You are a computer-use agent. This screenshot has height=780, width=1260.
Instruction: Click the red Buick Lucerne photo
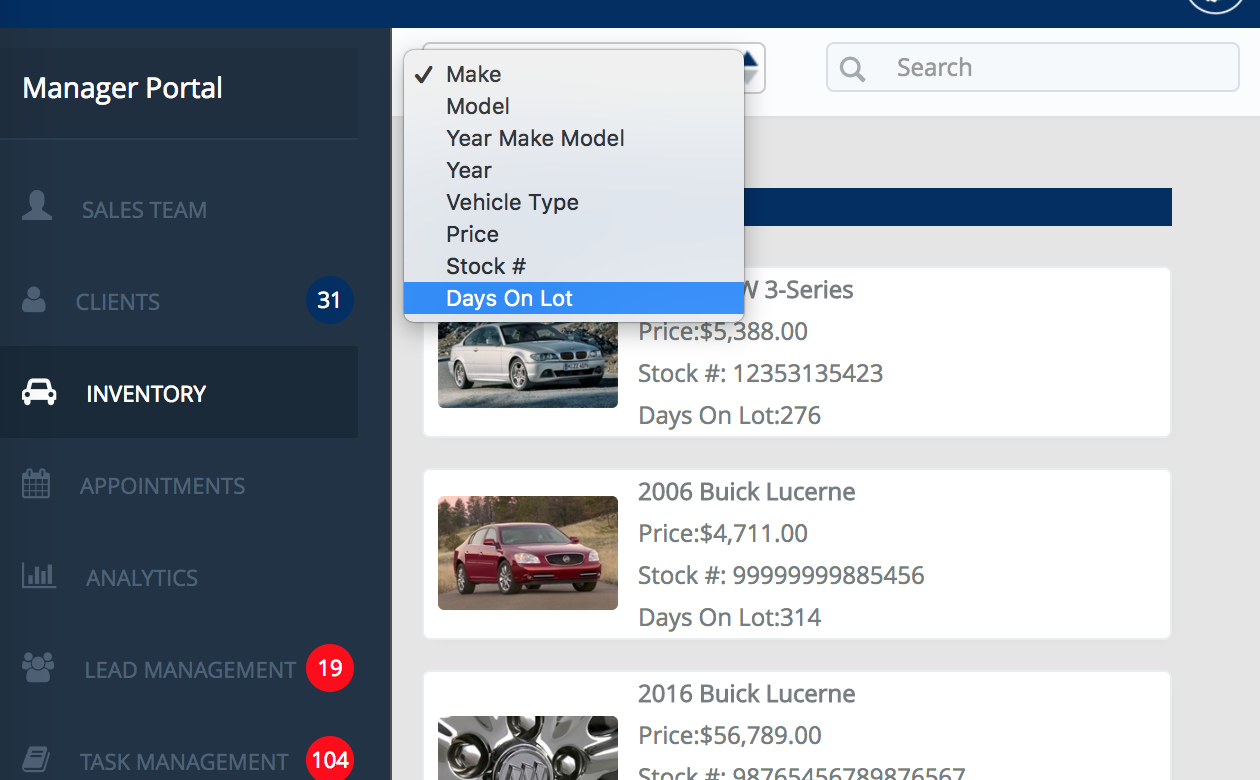(528, 553)
